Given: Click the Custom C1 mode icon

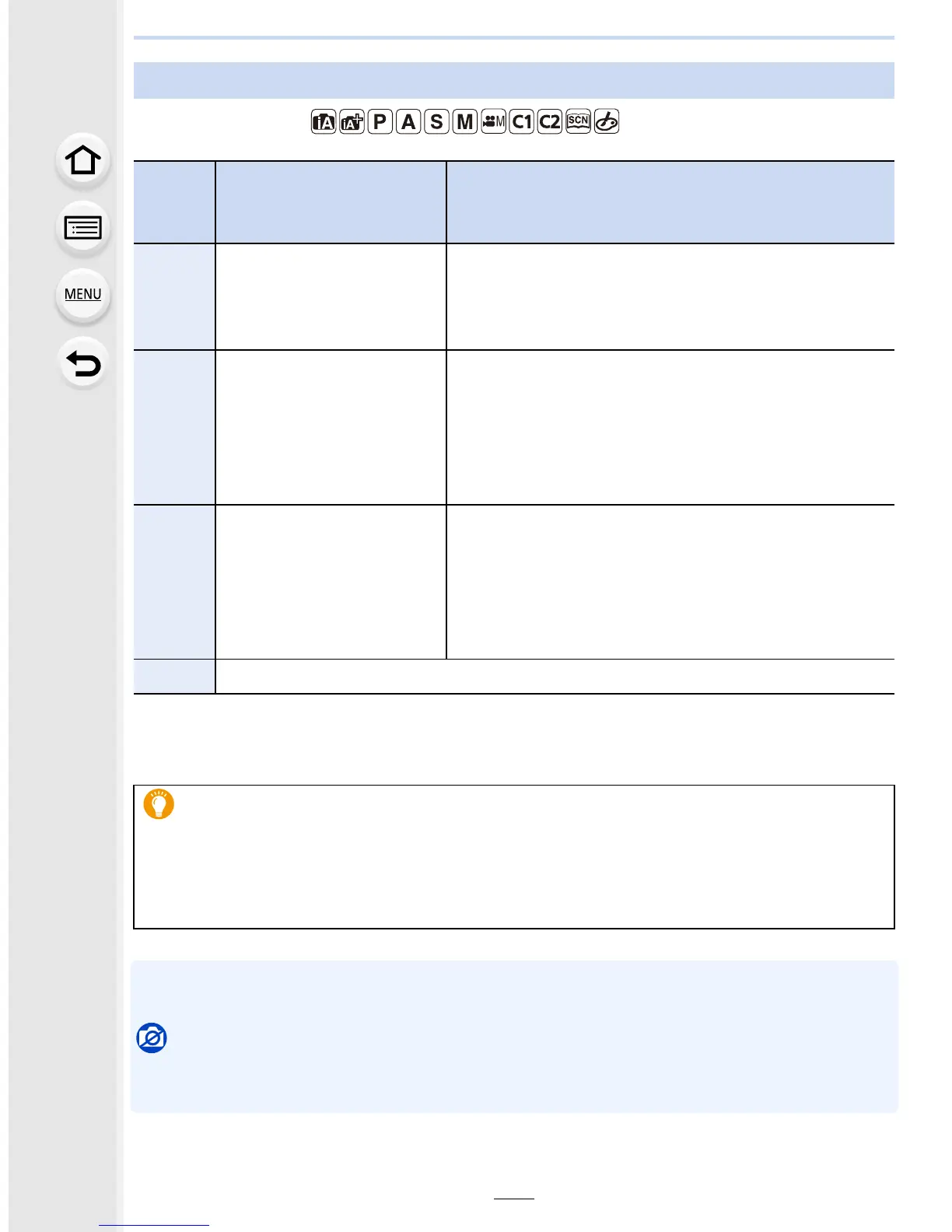Looking at the screenshot, I should [x=521, y=122].
